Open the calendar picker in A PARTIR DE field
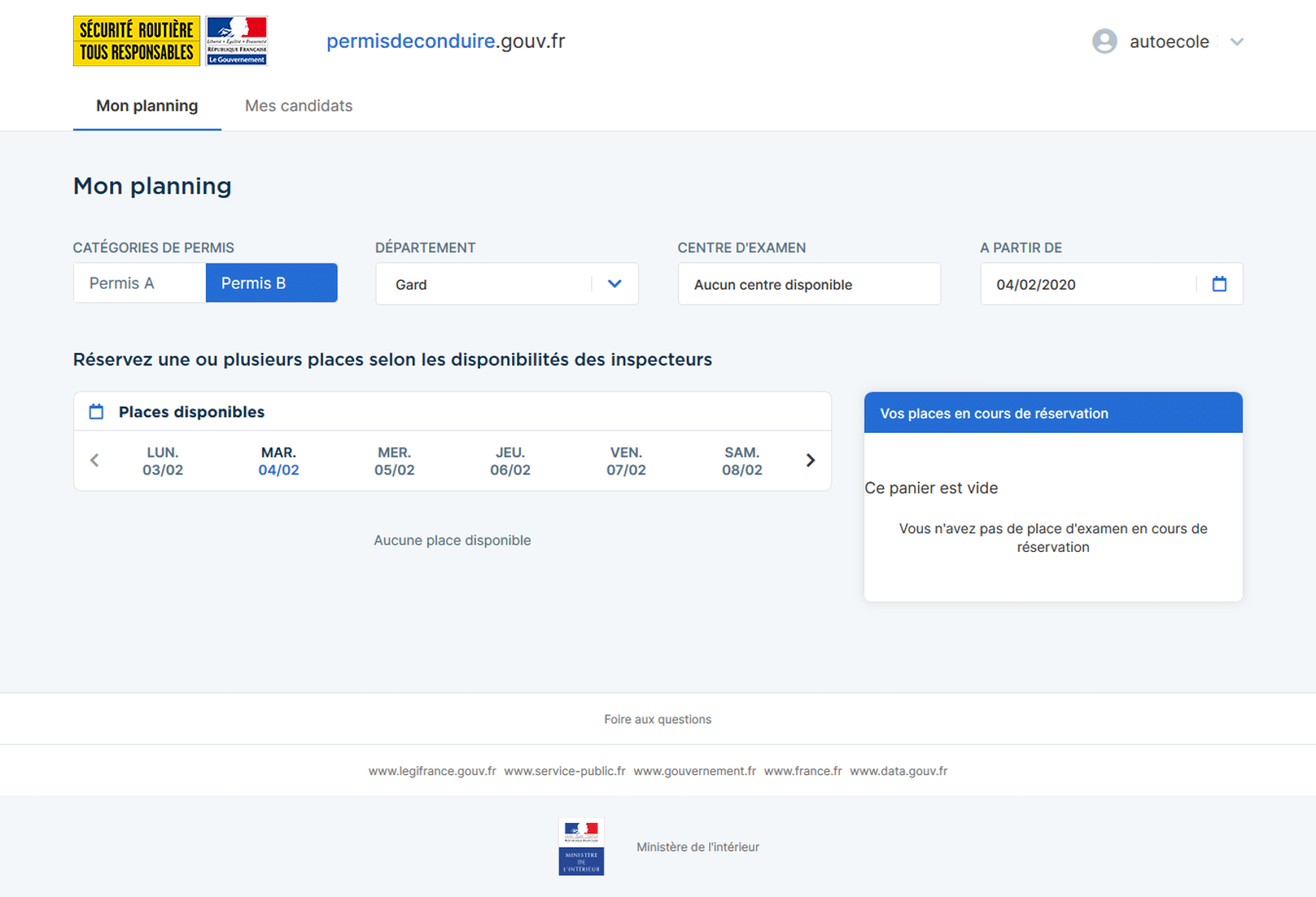This screenshot has width=1316, height=897. (1219, 284)
